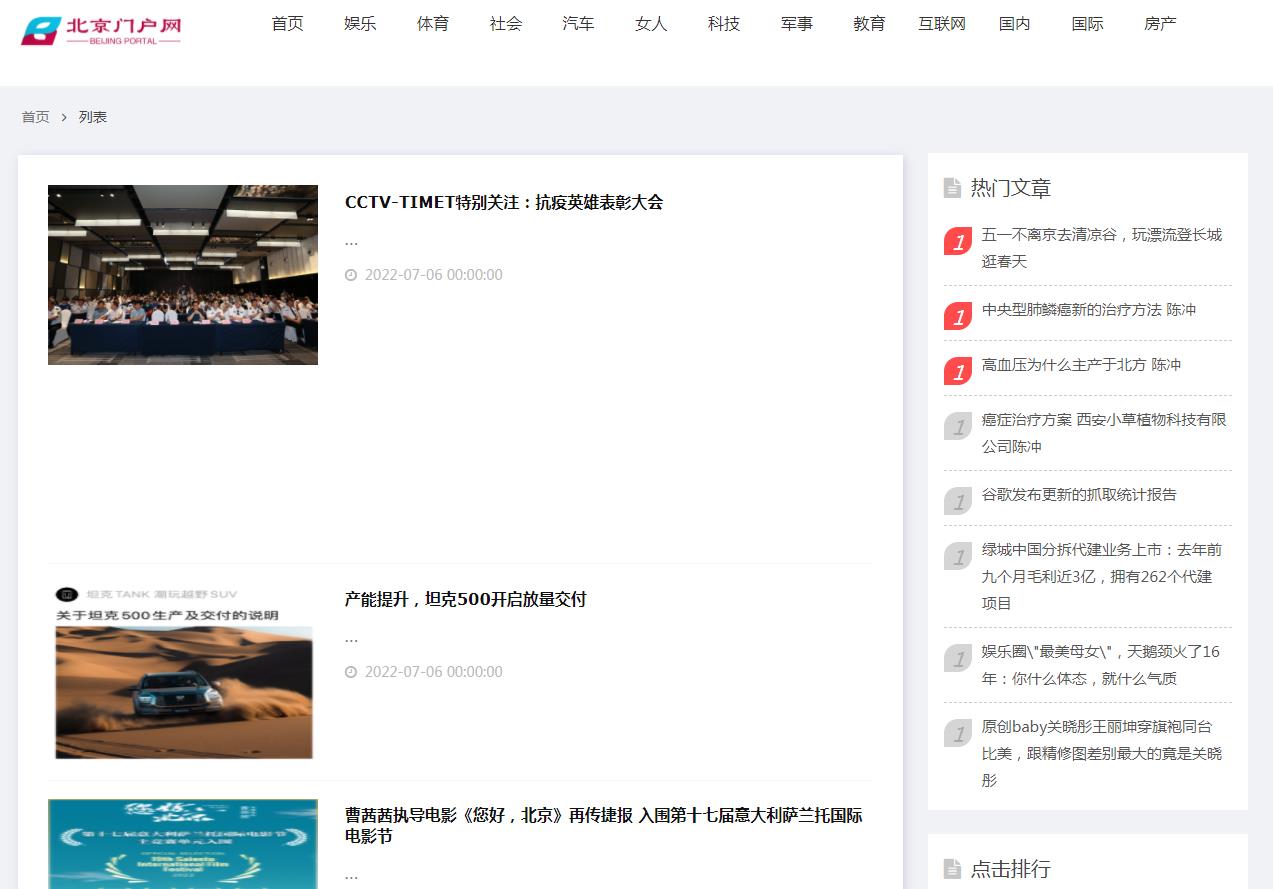Open the 首页 navigation menu item

click(288, 23)
